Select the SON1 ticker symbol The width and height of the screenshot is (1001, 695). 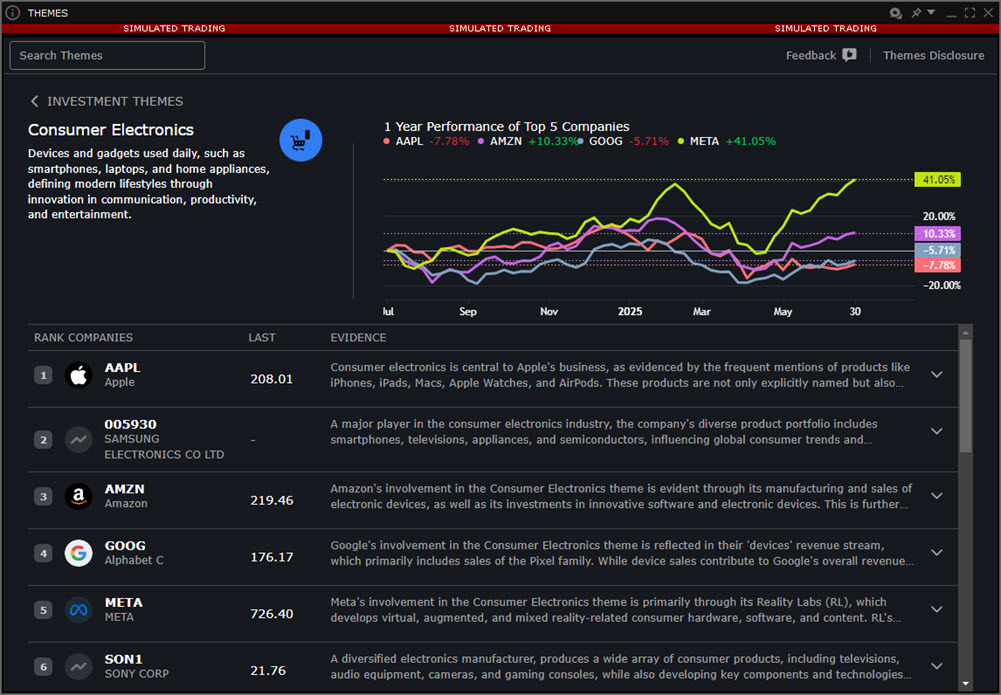123,659
